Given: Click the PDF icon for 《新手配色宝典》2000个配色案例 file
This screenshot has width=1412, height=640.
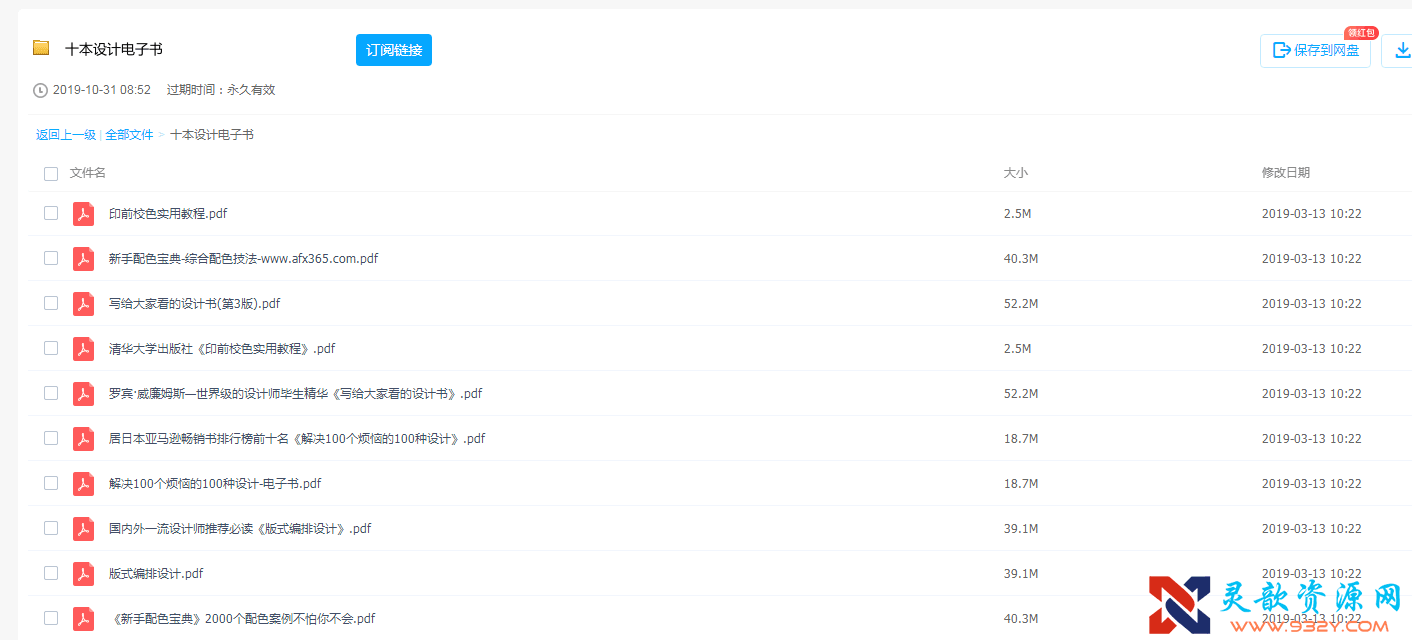Looking at the screenshot, I should tap(83, 619).
